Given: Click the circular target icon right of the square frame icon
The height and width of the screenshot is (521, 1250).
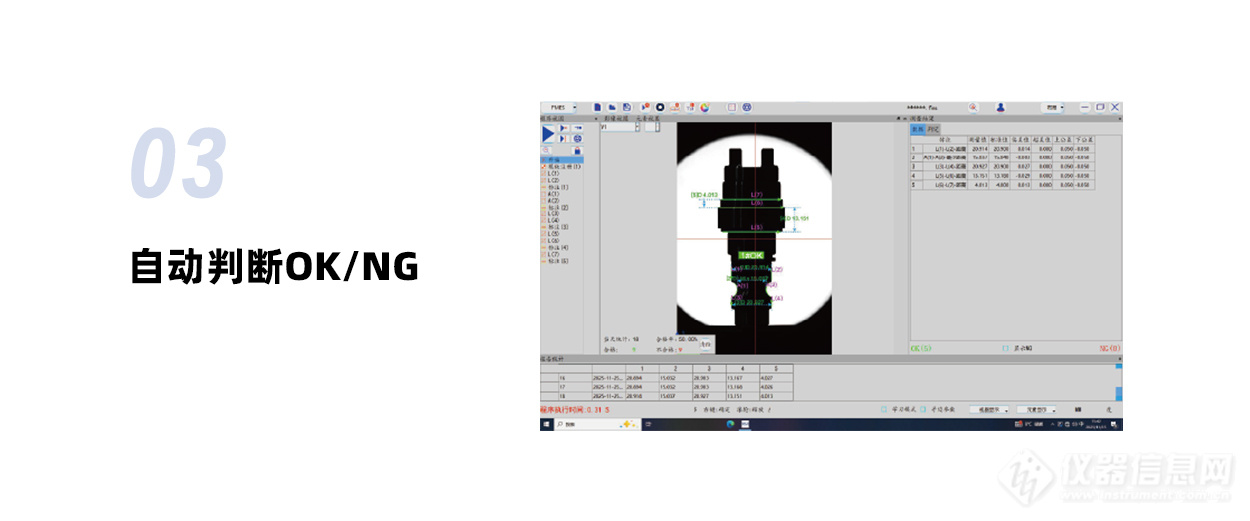Looking at the screenshot, I should [747, 107].
